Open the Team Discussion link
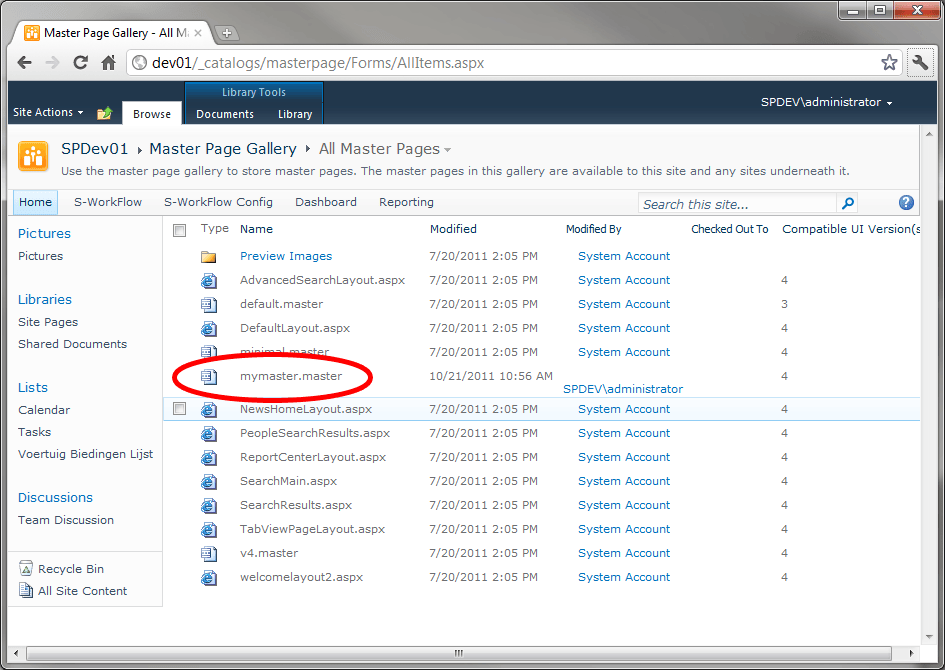The height and width of the screenshot is (670, 945). [x=66, y=520]
